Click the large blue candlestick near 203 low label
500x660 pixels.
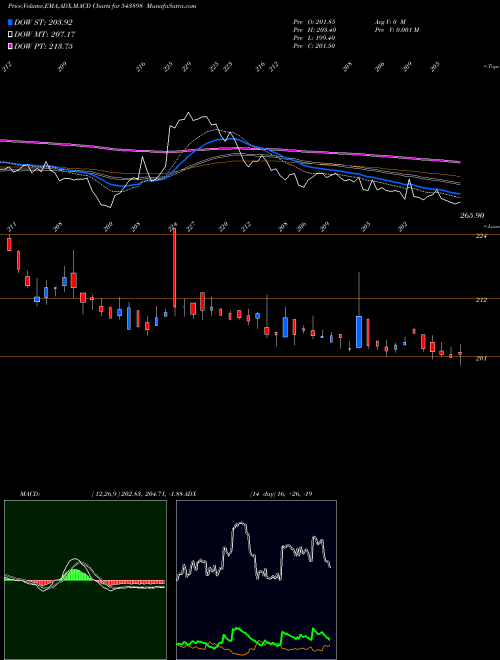pos(359,332)
